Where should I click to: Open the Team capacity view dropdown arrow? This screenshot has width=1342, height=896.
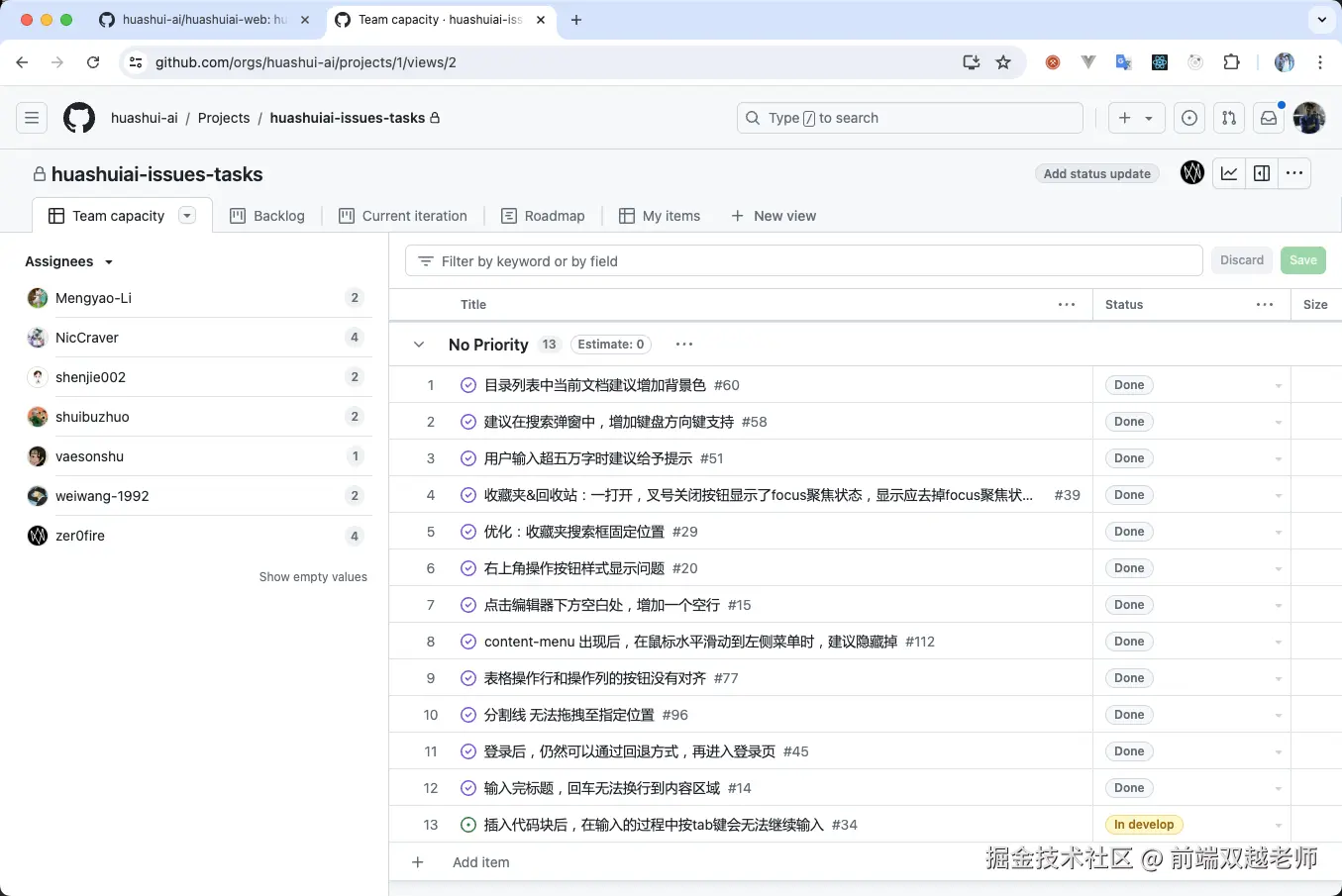pos(187,215)
